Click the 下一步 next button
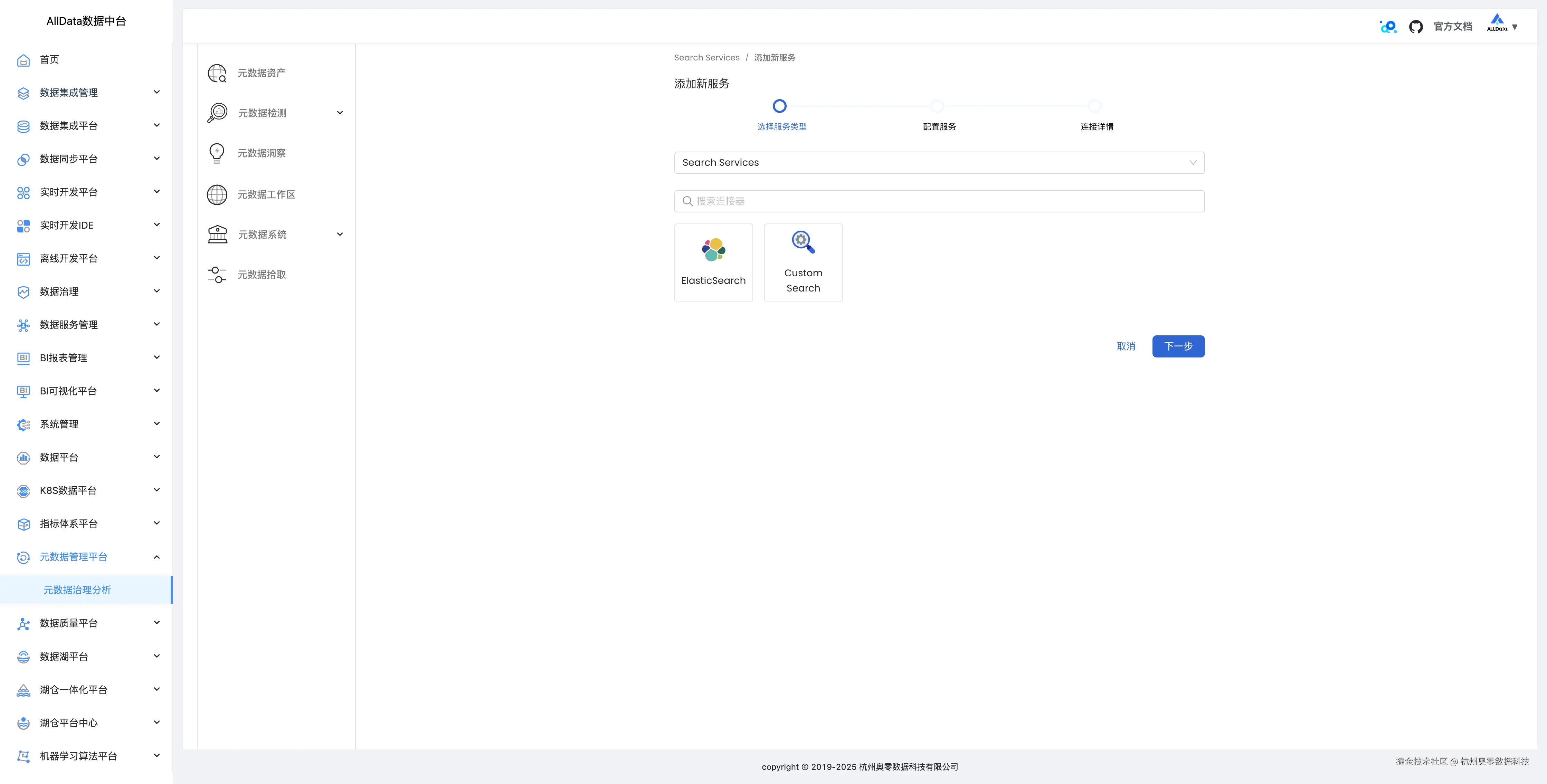 point(1177,346)
